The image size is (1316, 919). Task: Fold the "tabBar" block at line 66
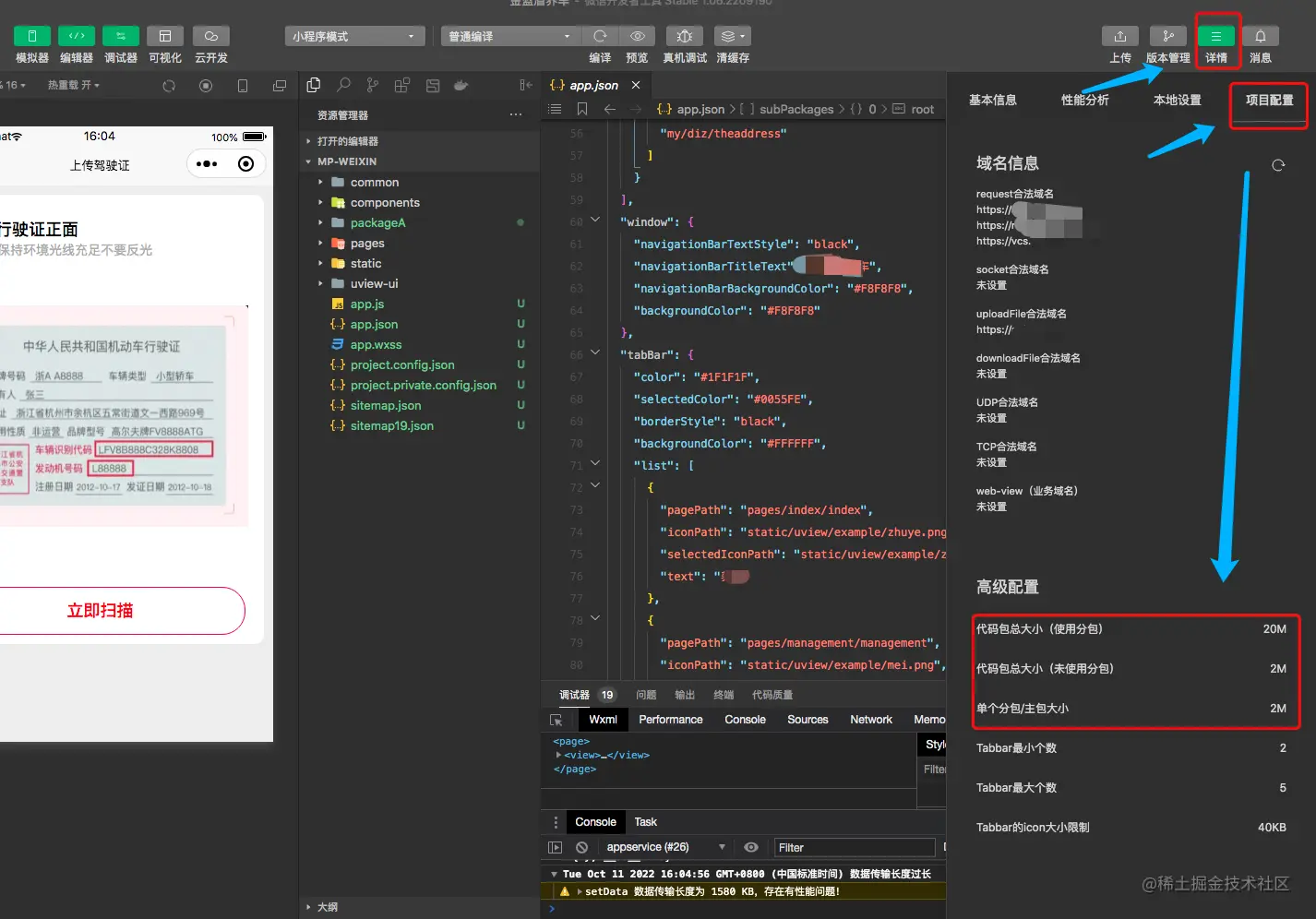click(595, 352)
